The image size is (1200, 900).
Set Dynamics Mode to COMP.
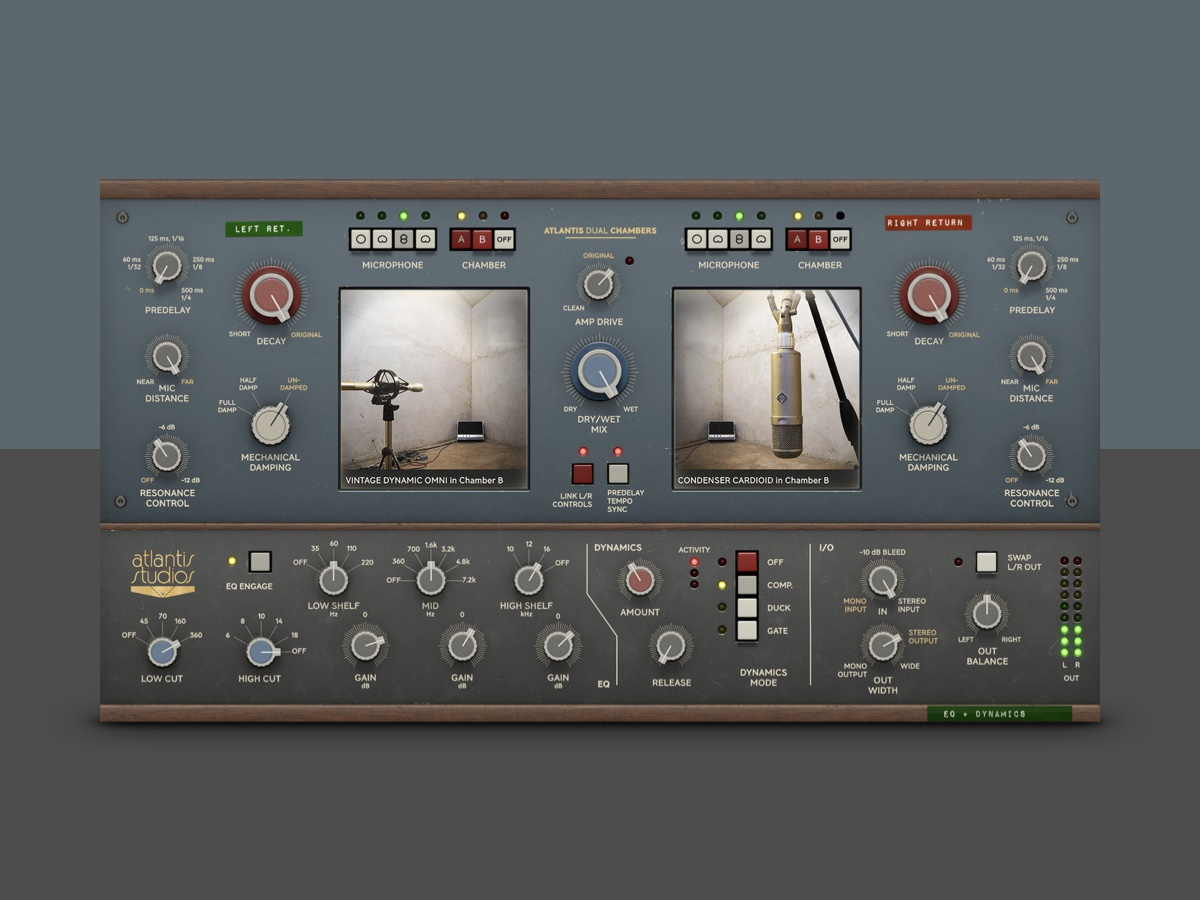click(x=747, y=584)
